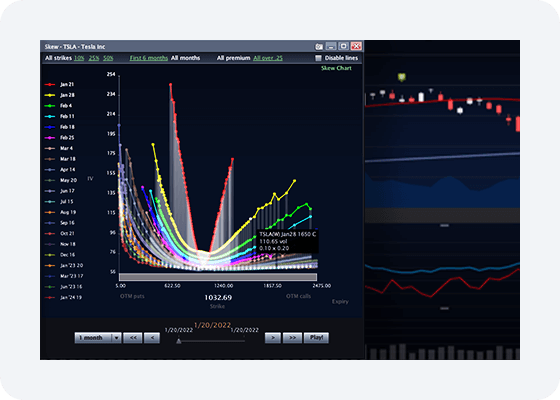Click the fast forward >> button
The image size is (560, 400).
pyautogui.click(x=292, y=338)
